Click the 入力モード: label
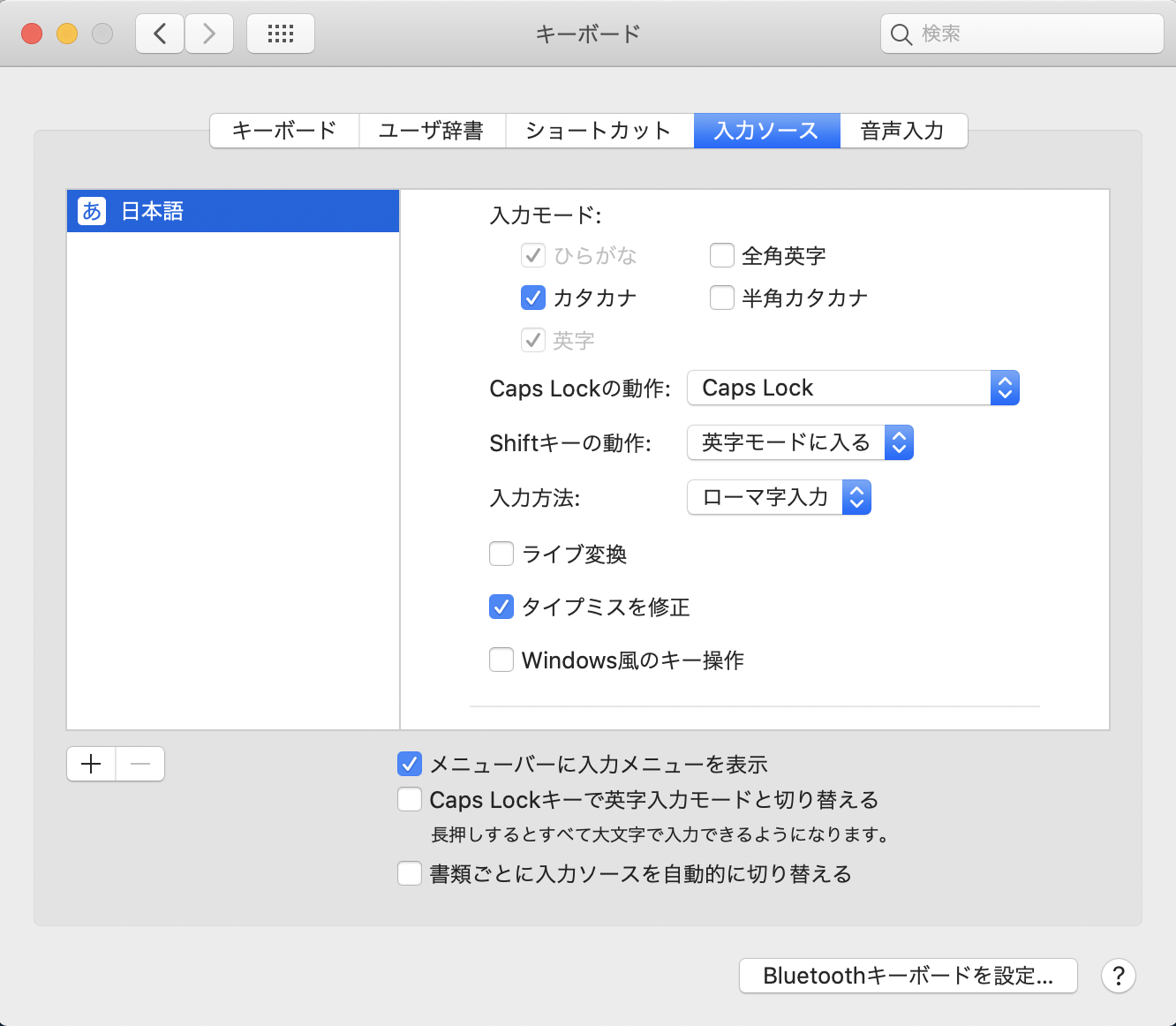This screenshot has width=1176, height=1026. pos(545,215)
